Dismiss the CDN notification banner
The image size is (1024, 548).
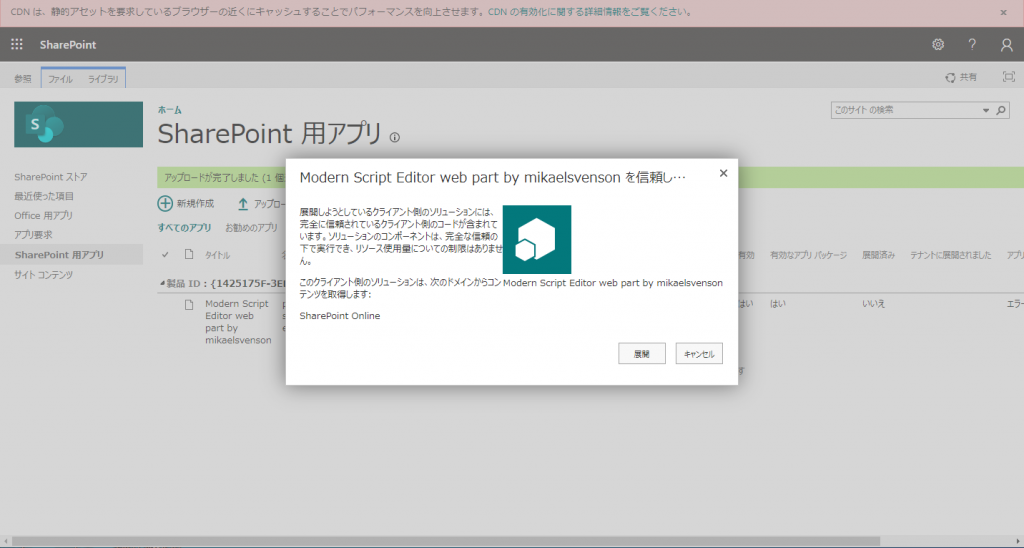tap(1004, 12)
